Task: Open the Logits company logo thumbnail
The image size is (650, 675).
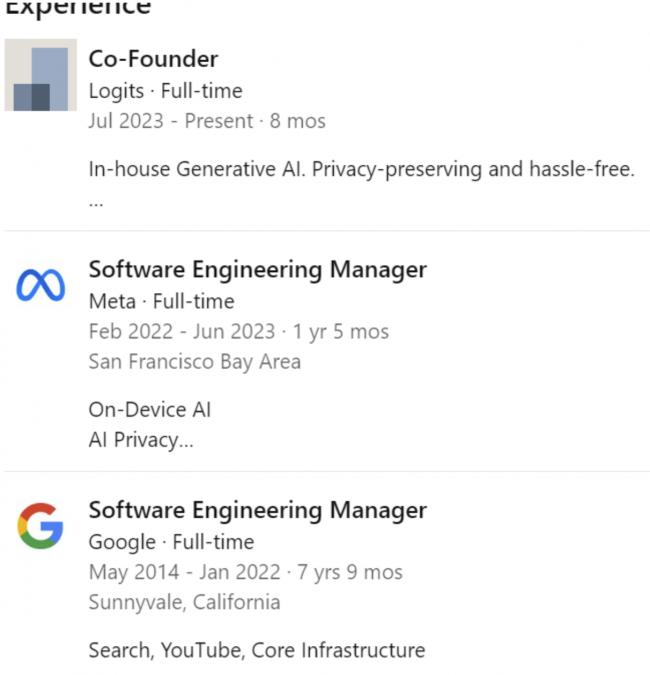Action: pyautogui.click(x=41, y=75)
